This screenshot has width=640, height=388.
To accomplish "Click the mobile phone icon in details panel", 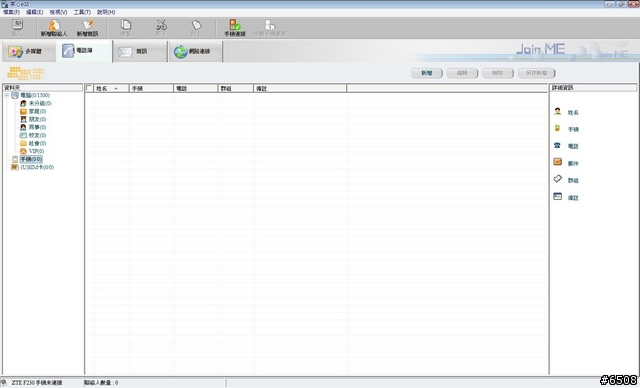I will coord(557,129).
